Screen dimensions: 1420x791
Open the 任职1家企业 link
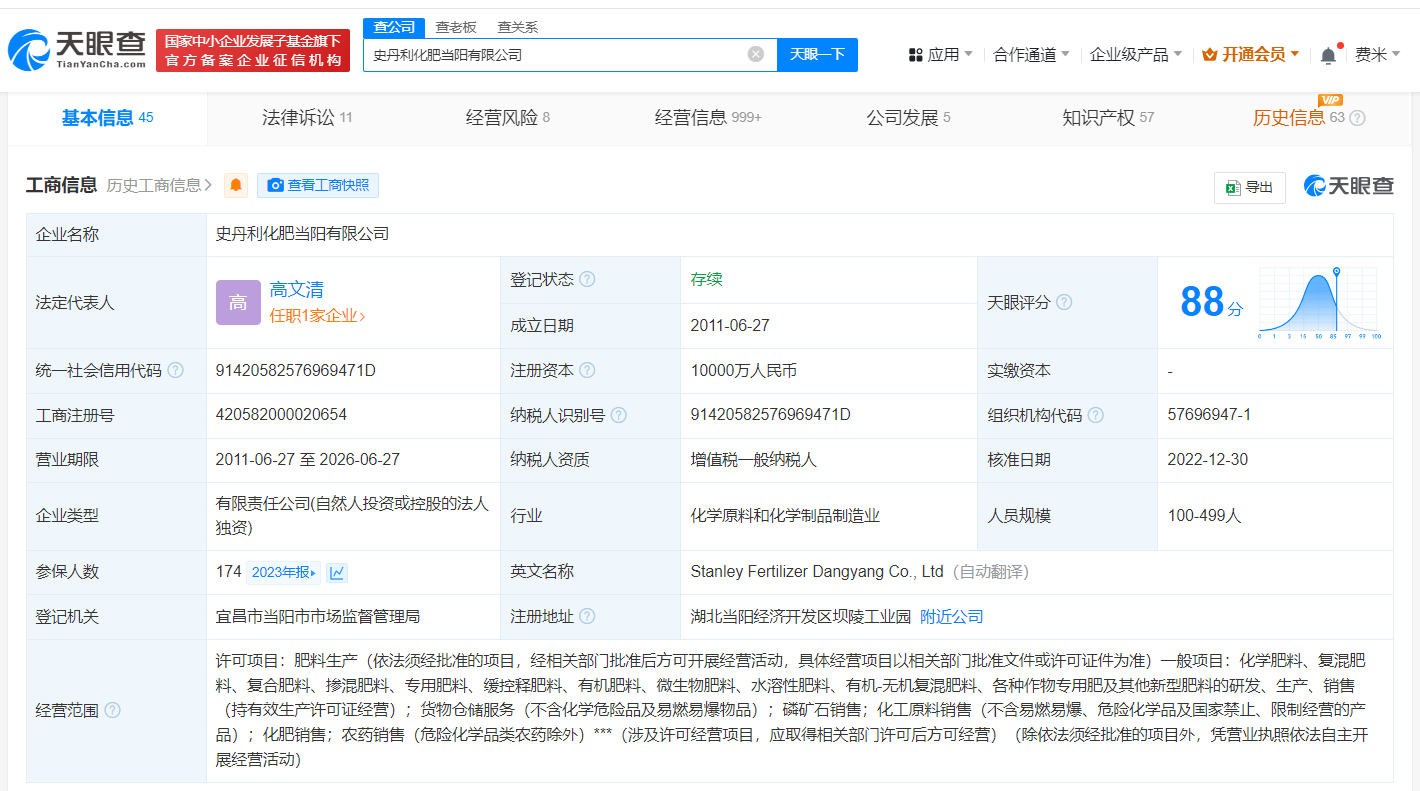317,316
